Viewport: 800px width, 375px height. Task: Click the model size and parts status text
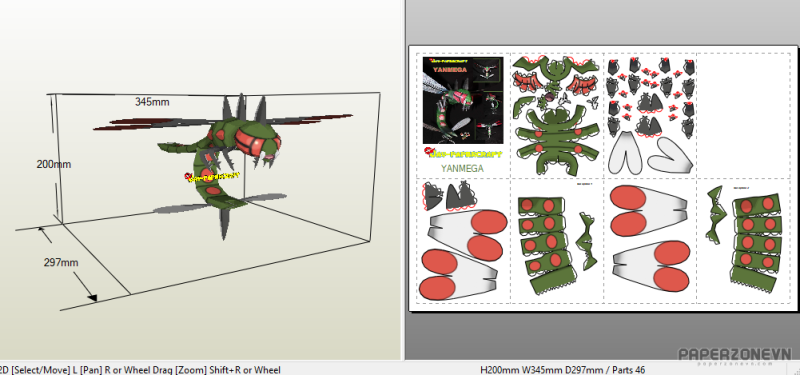562,369
